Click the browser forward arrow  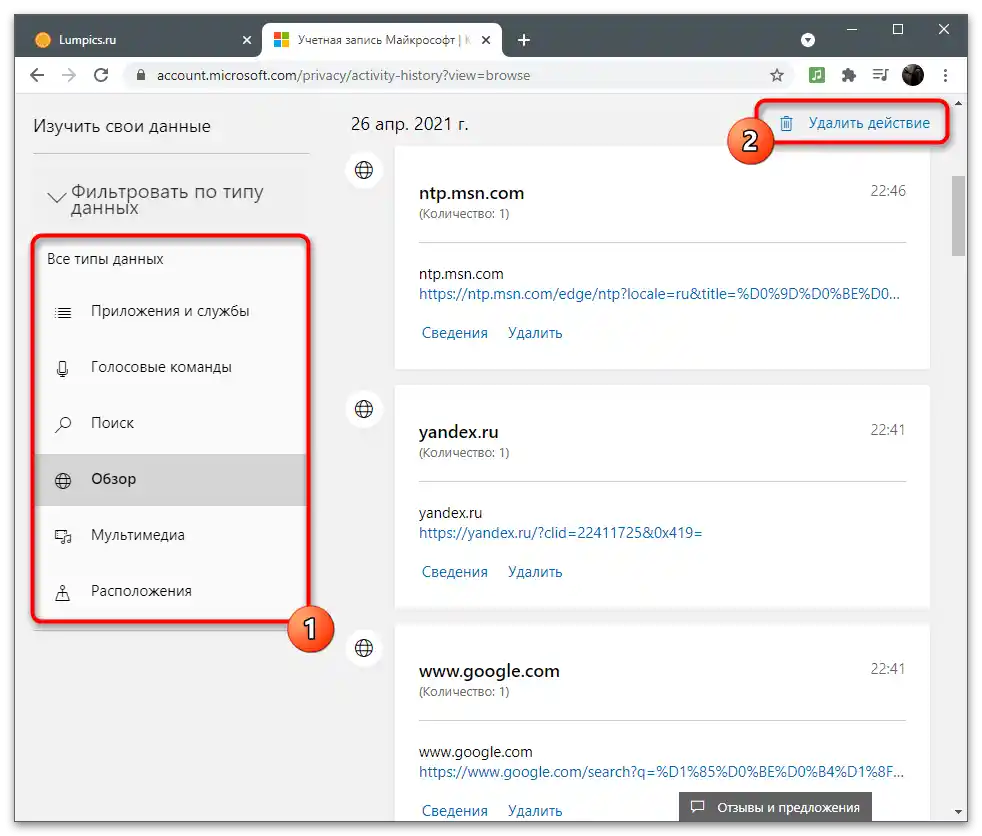pos(69,75)
